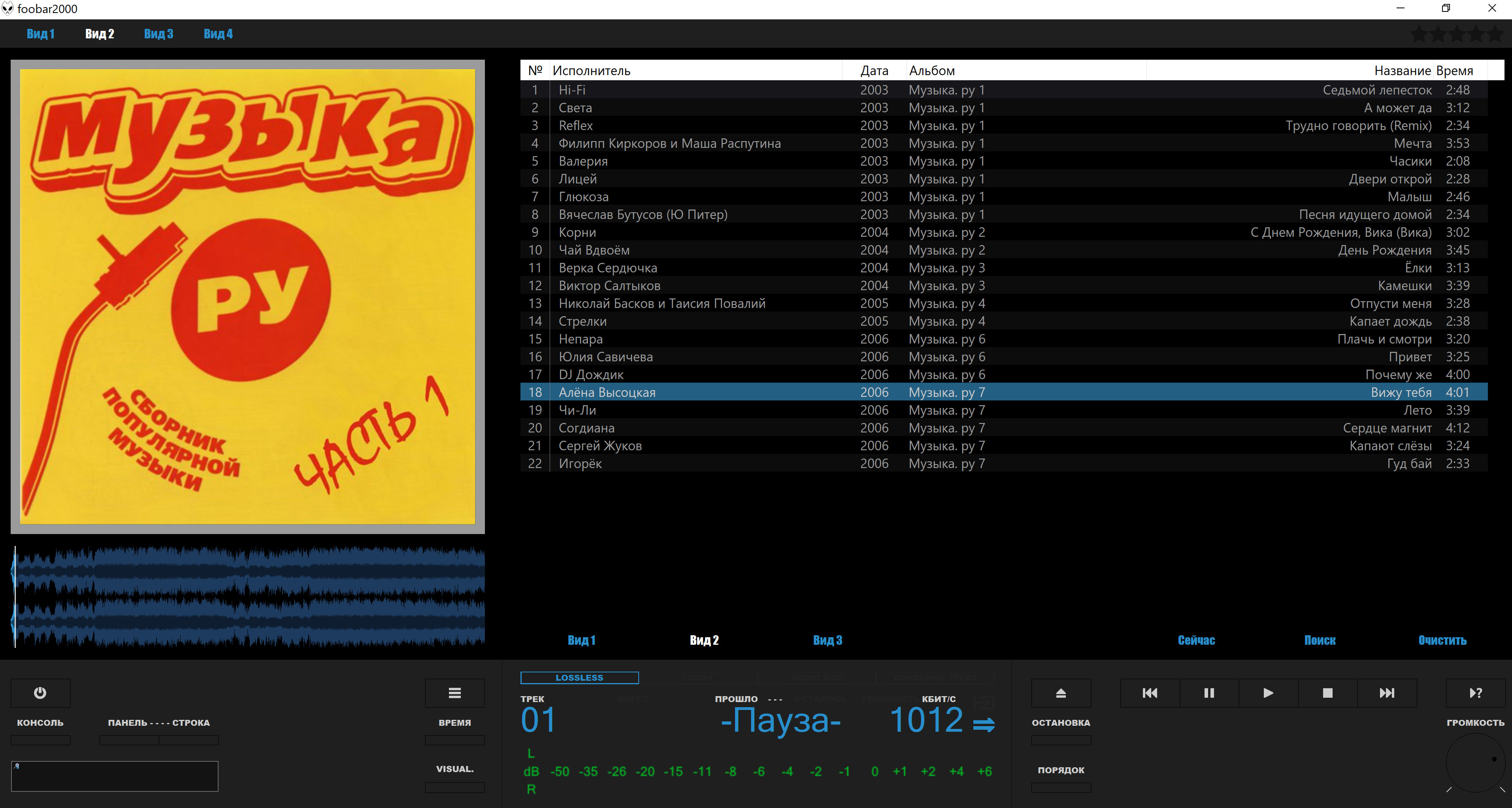Viewport: 1512px width, 808px height.
Task: Select Корни track row
Action: [x=1004, y=232]
